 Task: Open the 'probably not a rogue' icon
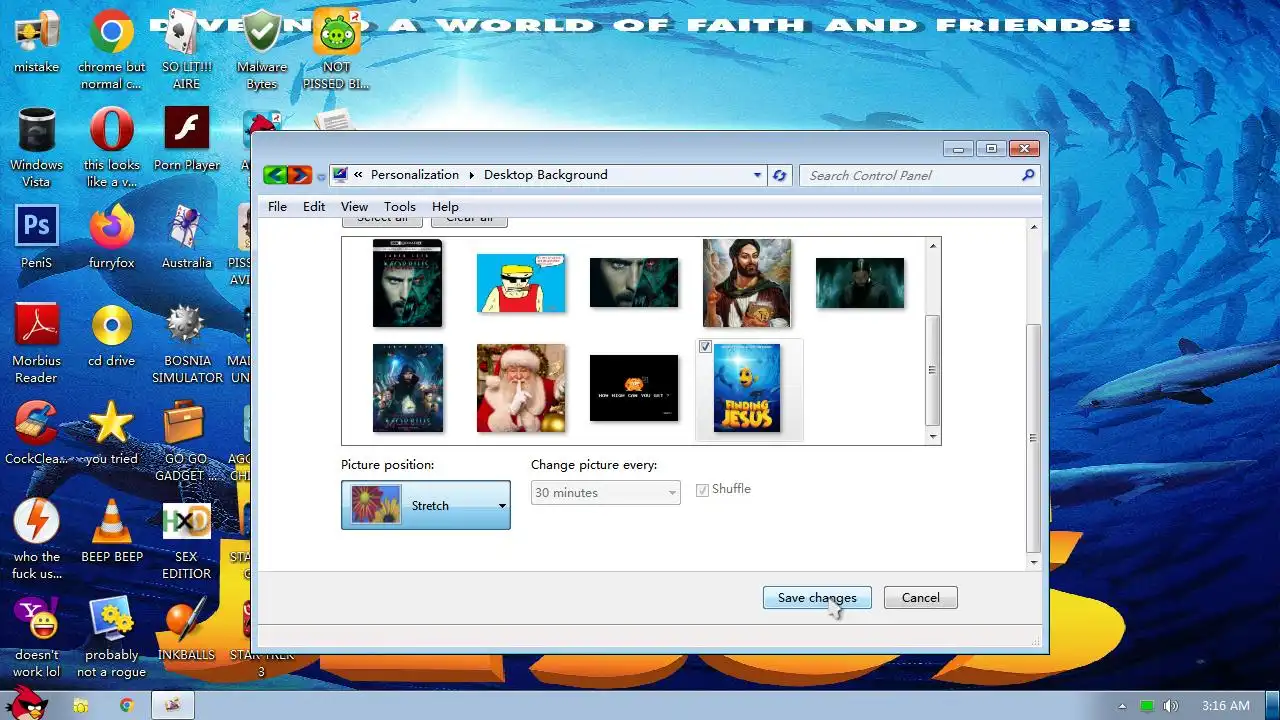pyautogui.click(x=111, y=636)
